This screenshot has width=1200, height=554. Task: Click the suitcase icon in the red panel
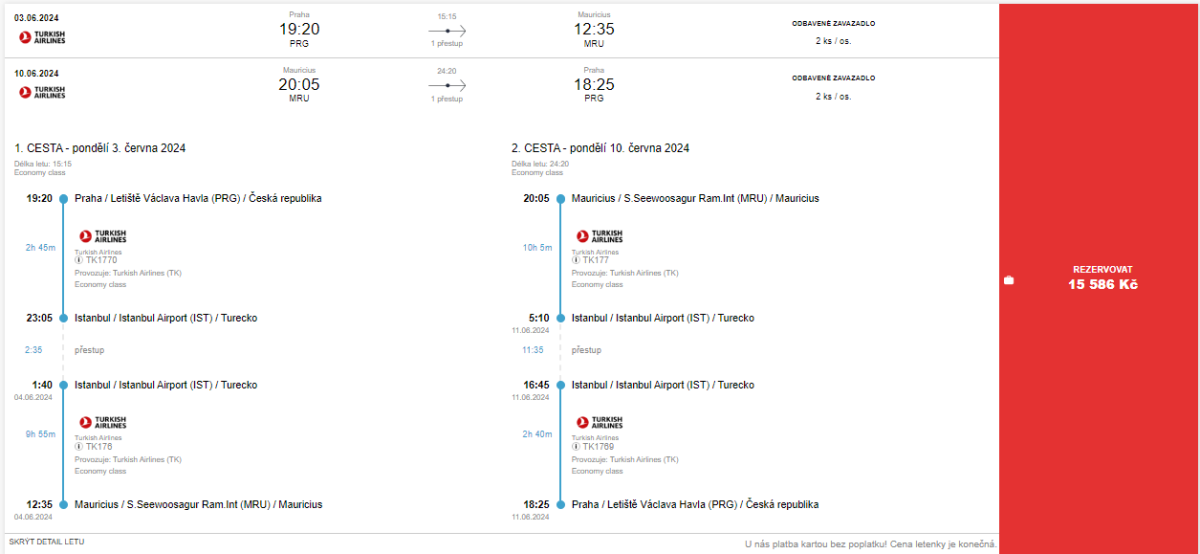click(1009, 280)
